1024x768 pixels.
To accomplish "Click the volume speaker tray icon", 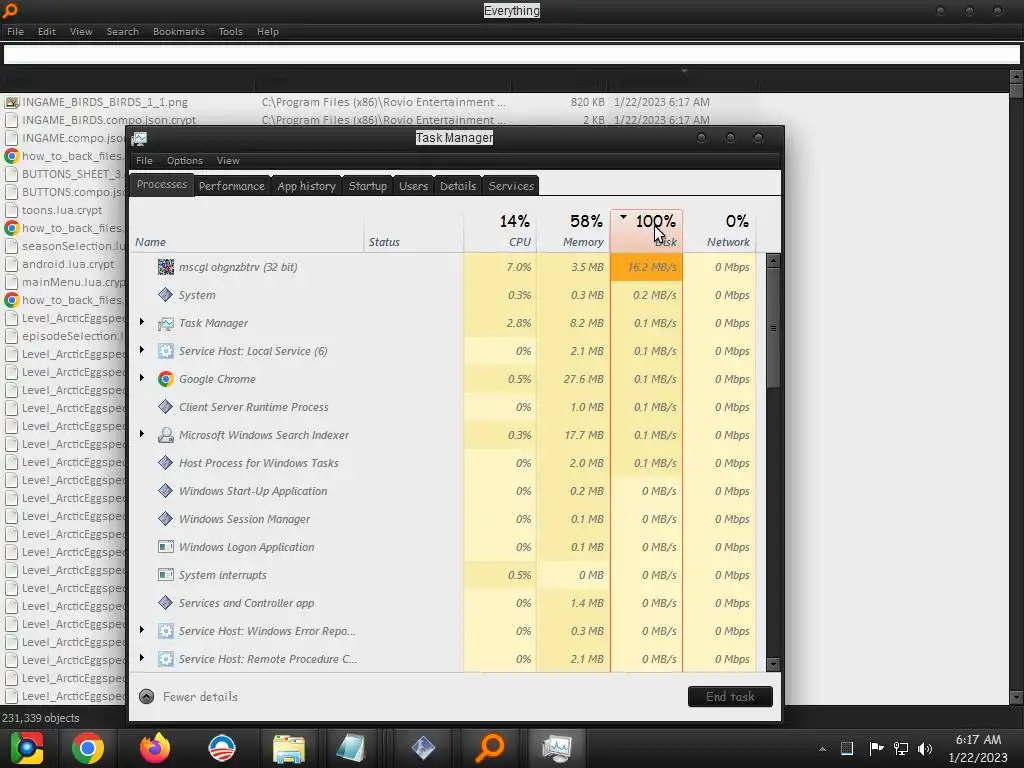I will click(924, 748).
